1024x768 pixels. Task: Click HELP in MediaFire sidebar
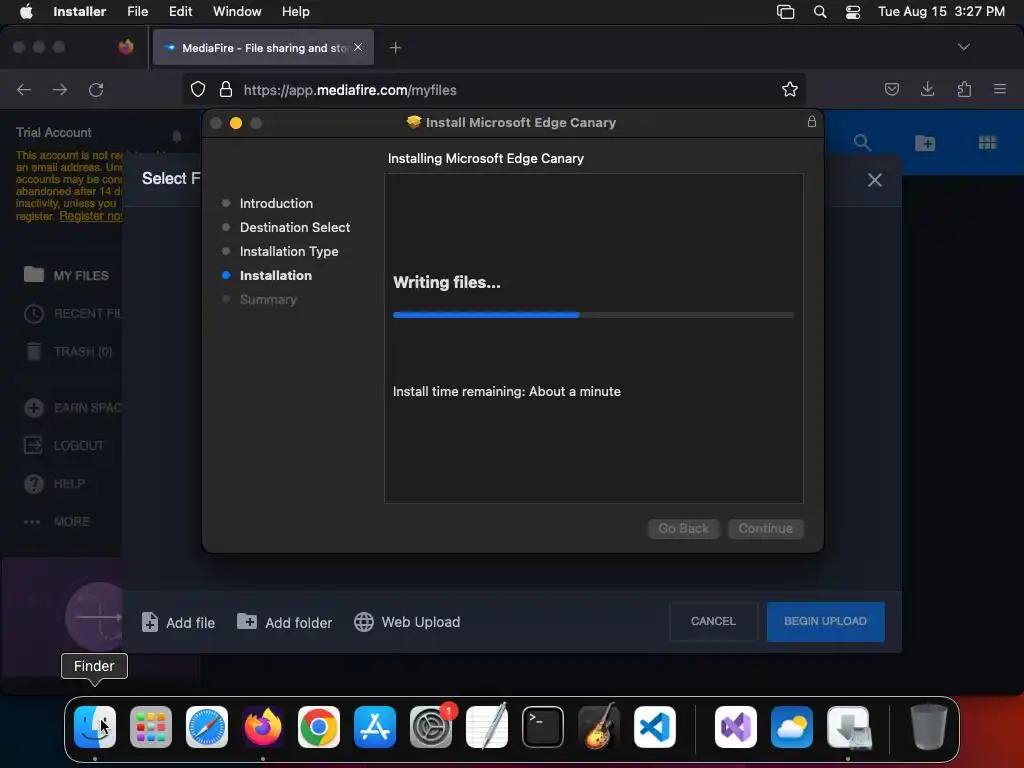[54, 484]
